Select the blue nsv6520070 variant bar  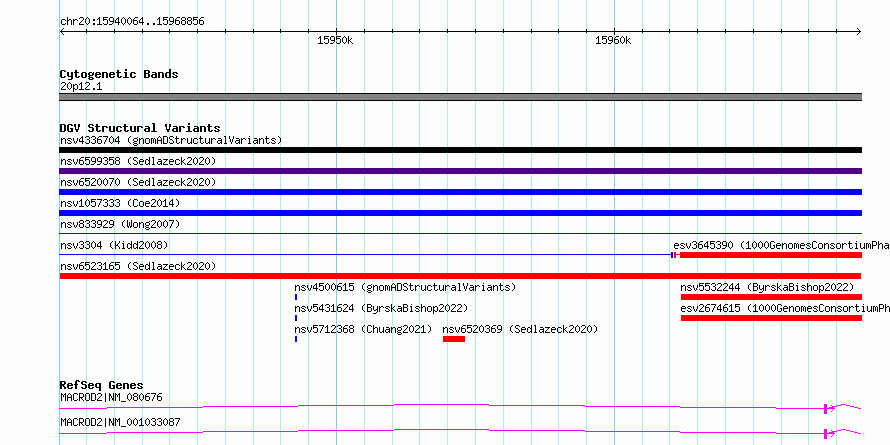460,192
